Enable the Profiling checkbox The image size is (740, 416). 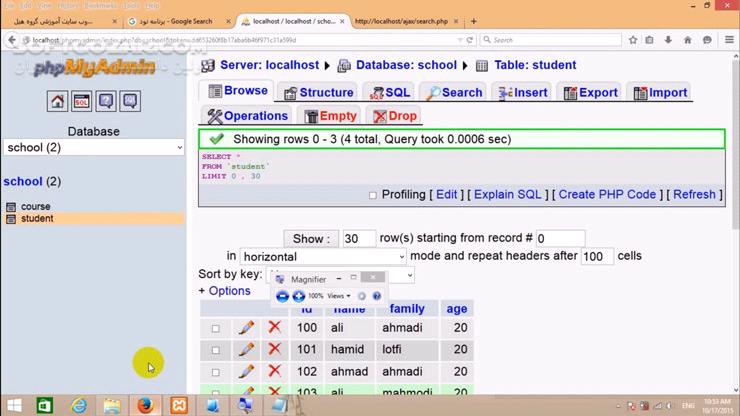coord(373,195)
